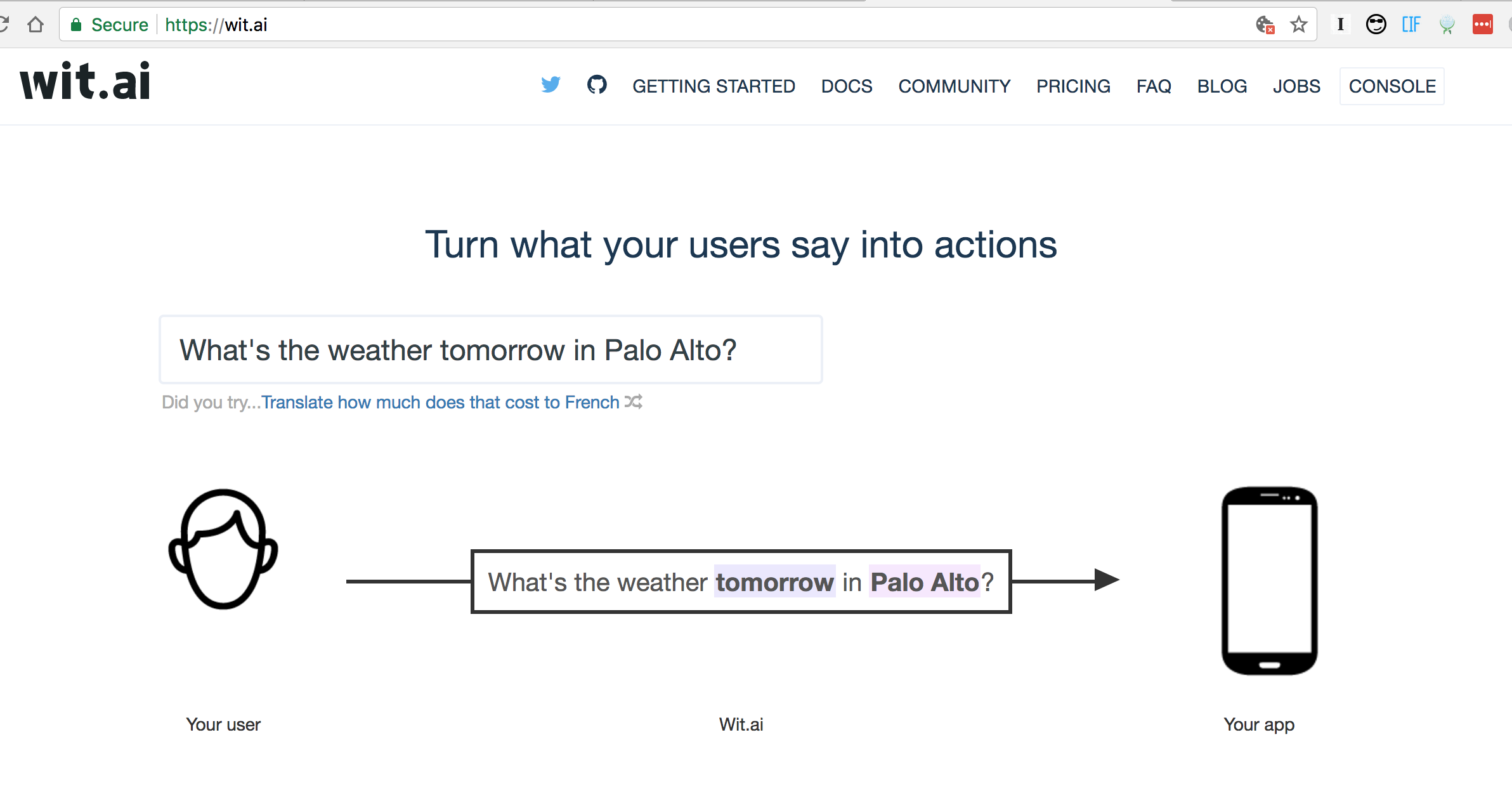Click the translate icon in address bar
The image size is (1512, 808).
click(1265, 25)
